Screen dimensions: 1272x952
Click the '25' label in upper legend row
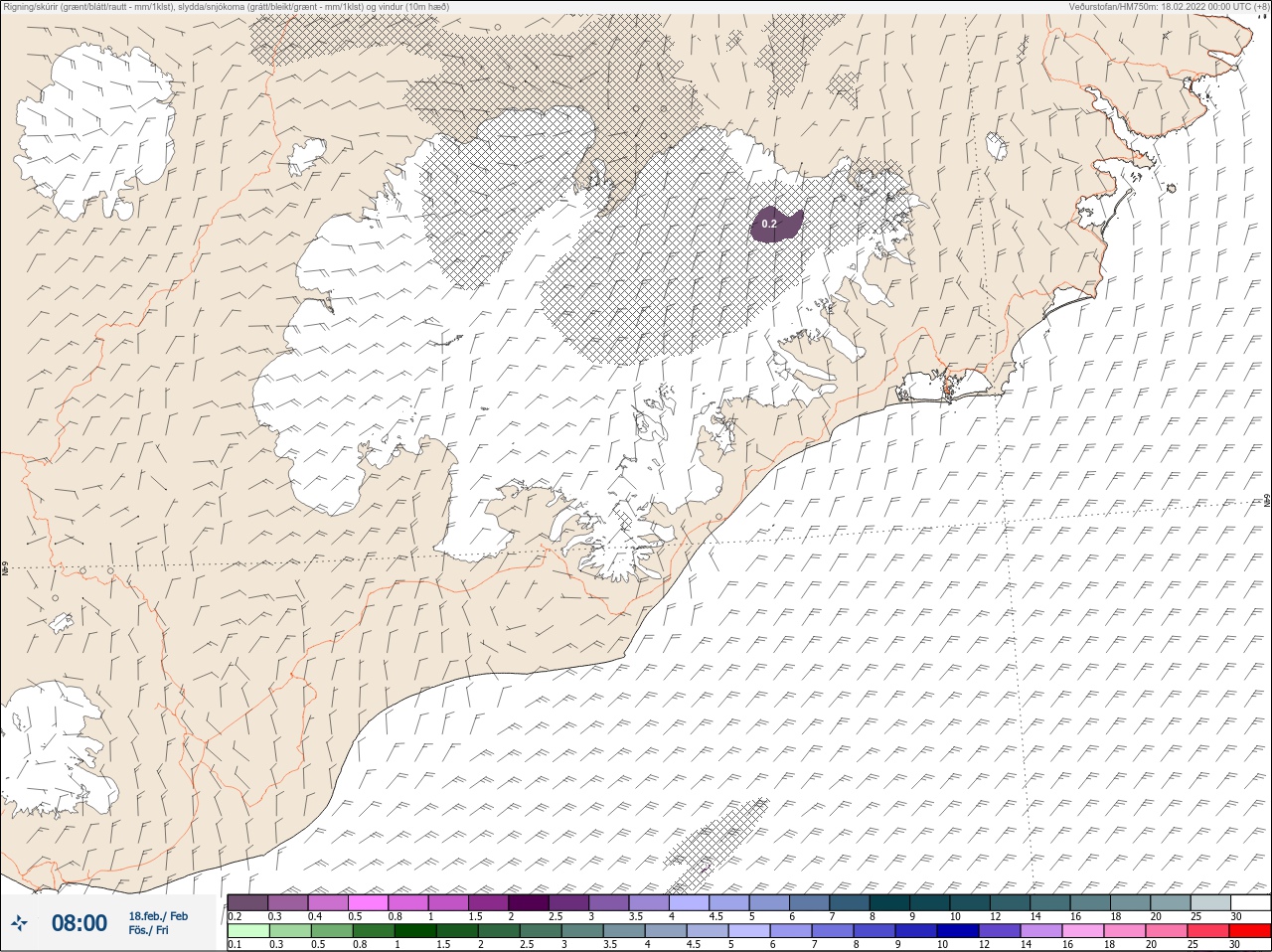coord(1195,916)
